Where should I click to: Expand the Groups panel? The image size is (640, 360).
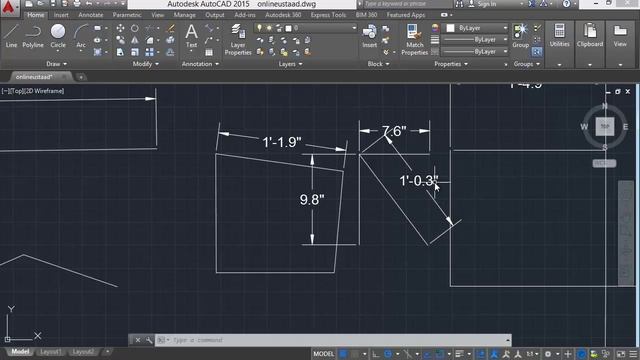coord(527,64)
